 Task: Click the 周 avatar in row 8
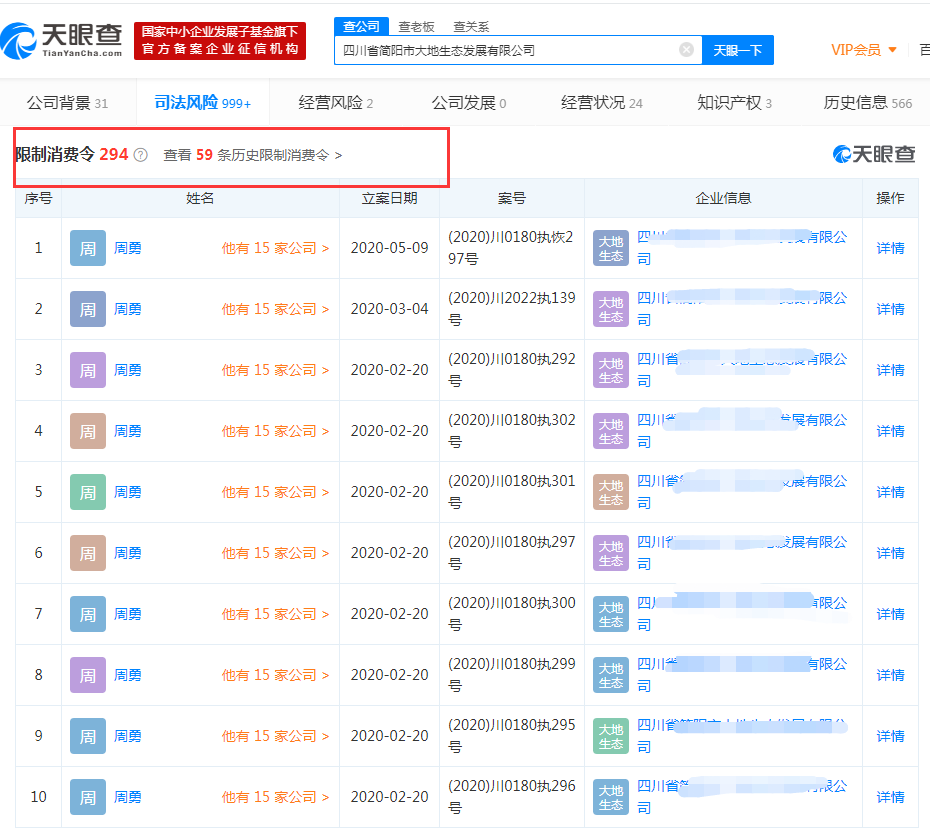(88, 675)
